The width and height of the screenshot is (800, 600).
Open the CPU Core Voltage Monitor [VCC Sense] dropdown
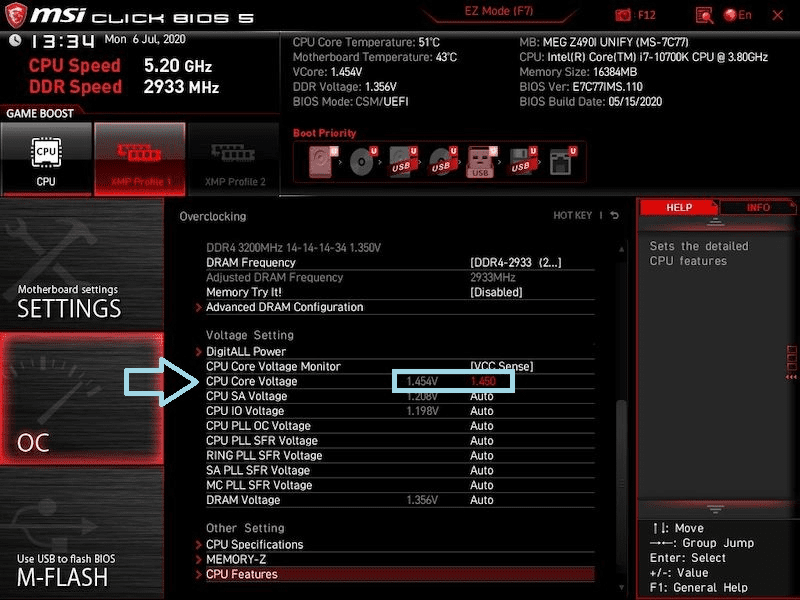502,366
